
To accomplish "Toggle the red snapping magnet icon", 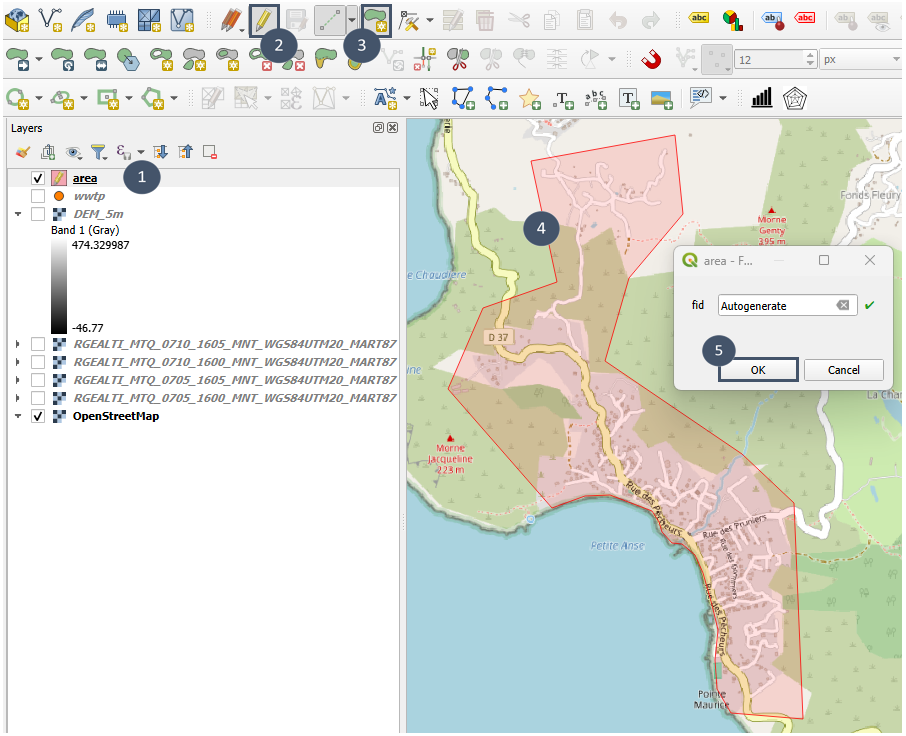I will click(x=651, y=59).
